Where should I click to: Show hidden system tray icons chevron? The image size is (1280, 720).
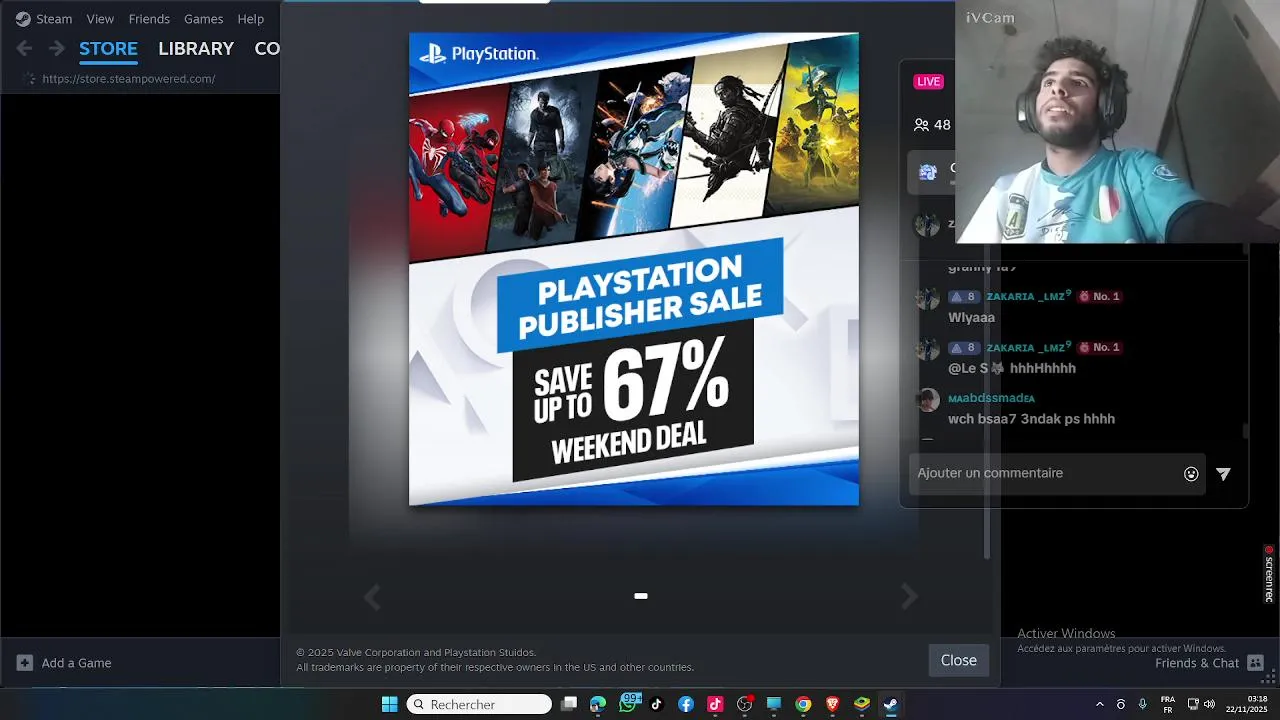coord(1100,704)
